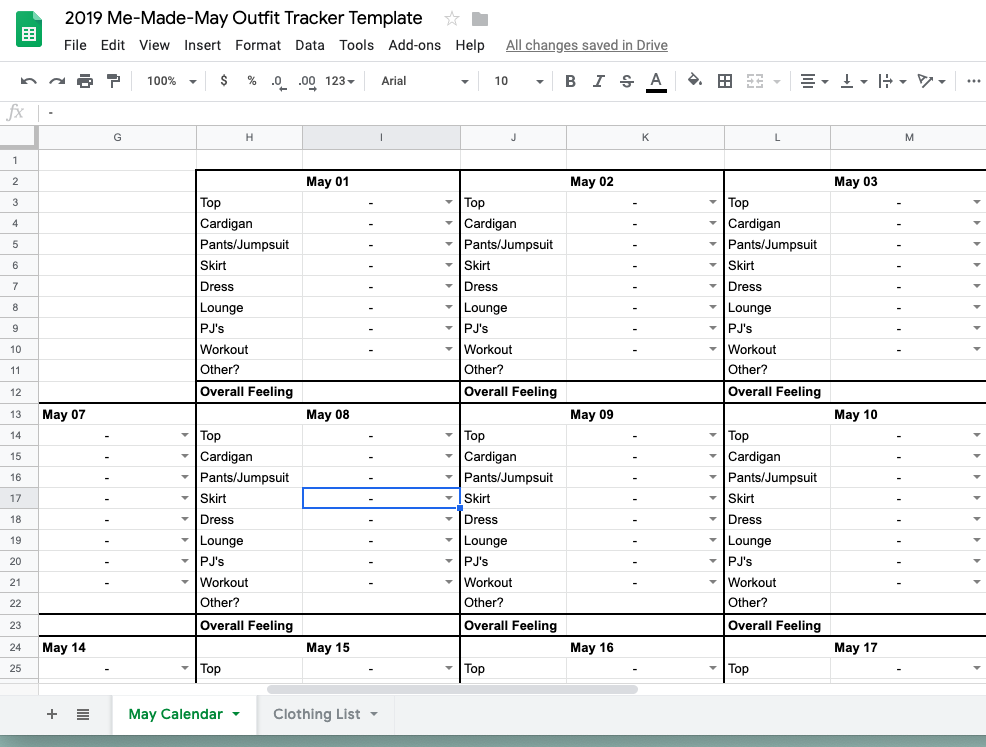
Task: Click the Merge cells icon
Action: click(x=755, y=81)
